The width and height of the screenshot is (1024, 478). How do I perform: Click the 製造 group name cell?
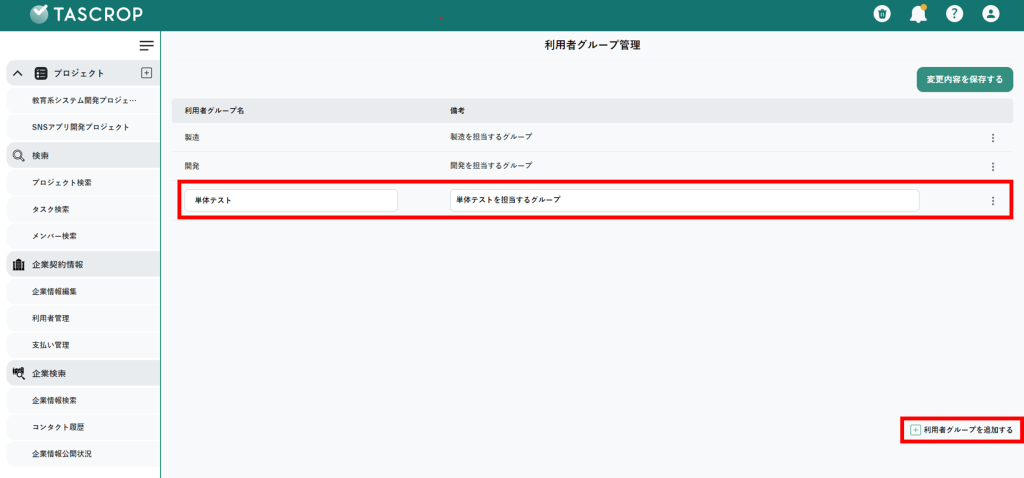[x=192, y=137]
